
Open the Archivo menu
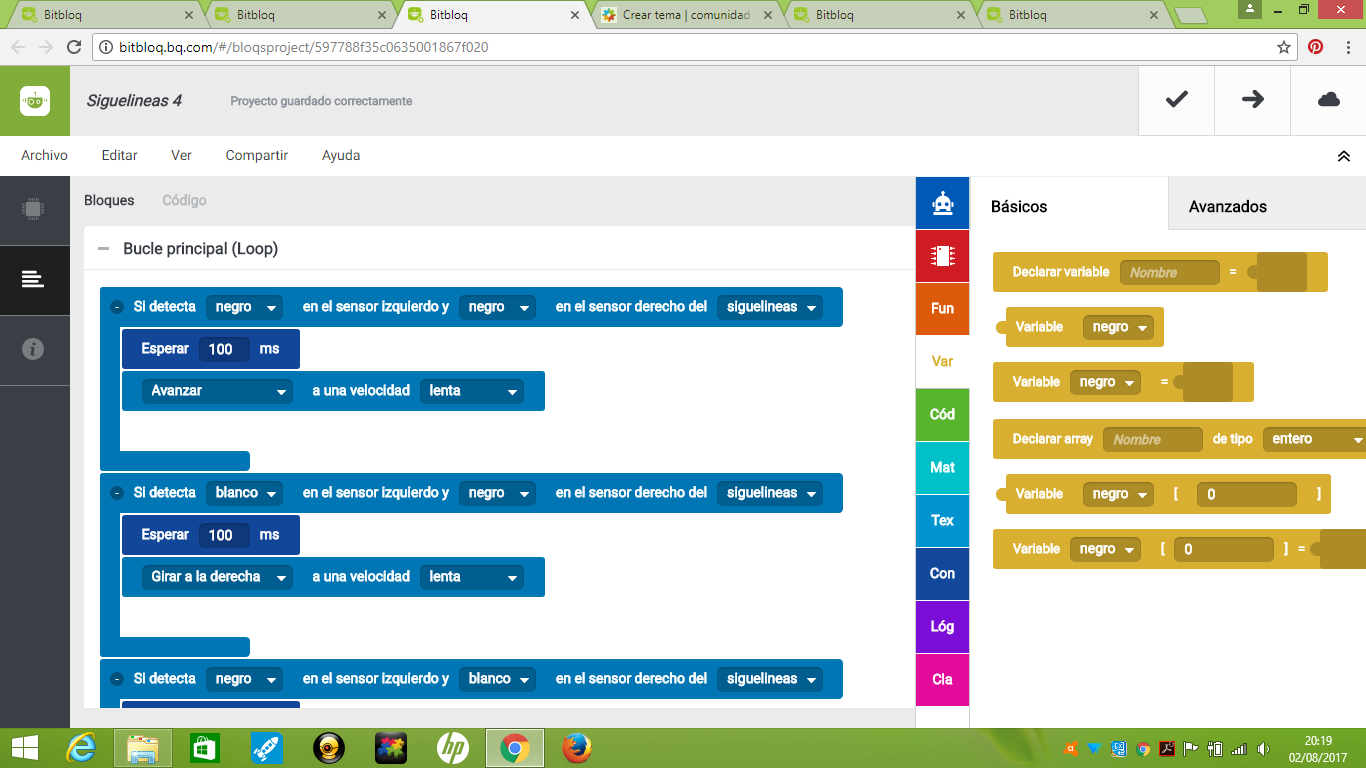click(44, 155)
